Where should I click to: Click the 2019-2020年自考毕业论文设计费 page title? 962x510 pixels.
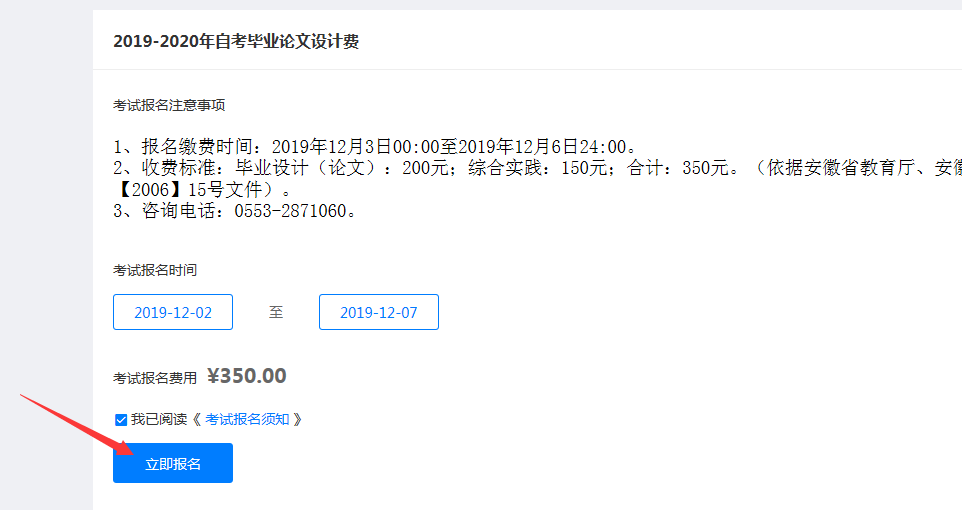point(236,41)
